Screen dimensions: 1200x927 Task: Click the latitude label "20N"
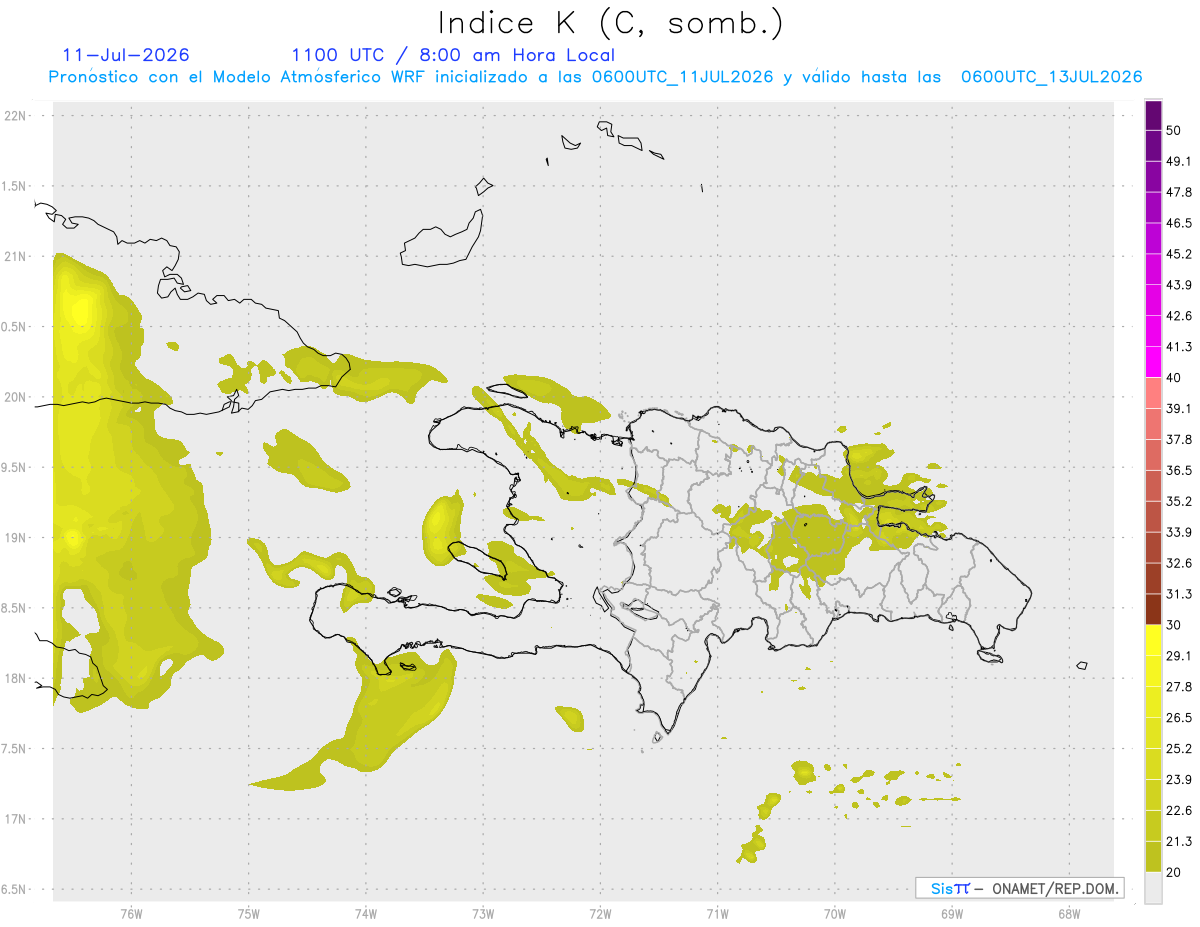click(17, 397)
